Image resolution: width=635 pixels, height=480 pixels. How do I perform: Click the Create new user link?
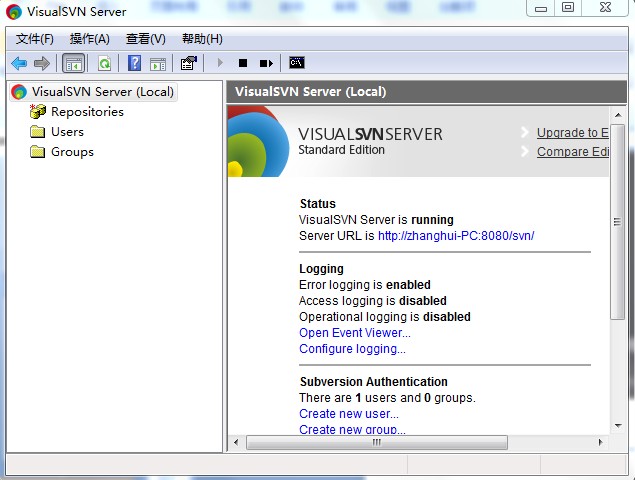coord(349,414)
